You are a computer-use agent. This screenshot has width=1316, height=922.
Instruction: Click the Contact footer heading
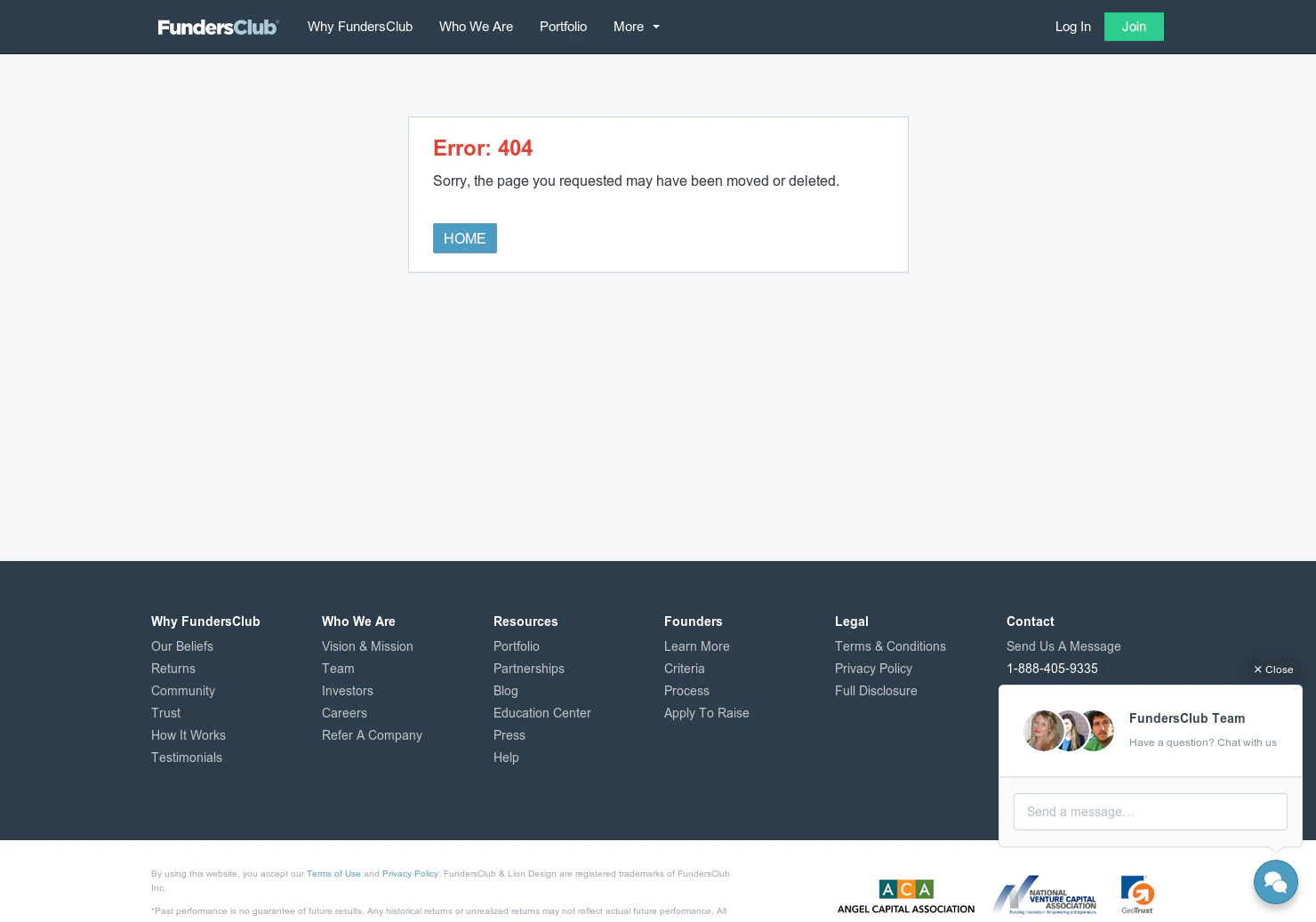click(x=1031, y=621)
